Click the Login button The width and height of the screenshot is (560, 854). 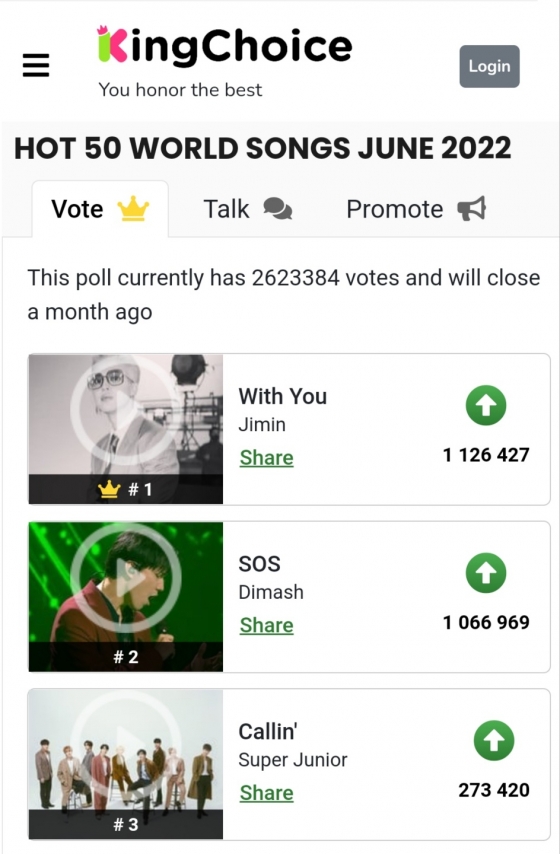(x=489, y=66)
